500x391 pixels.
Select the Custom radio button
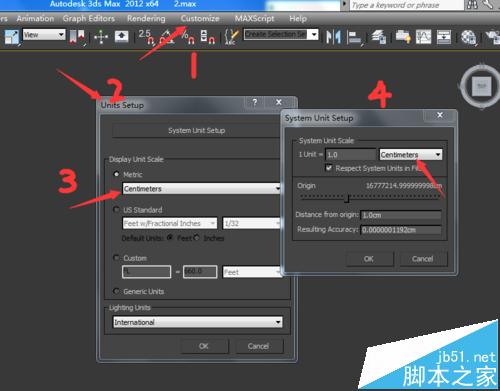pos(116,257)
